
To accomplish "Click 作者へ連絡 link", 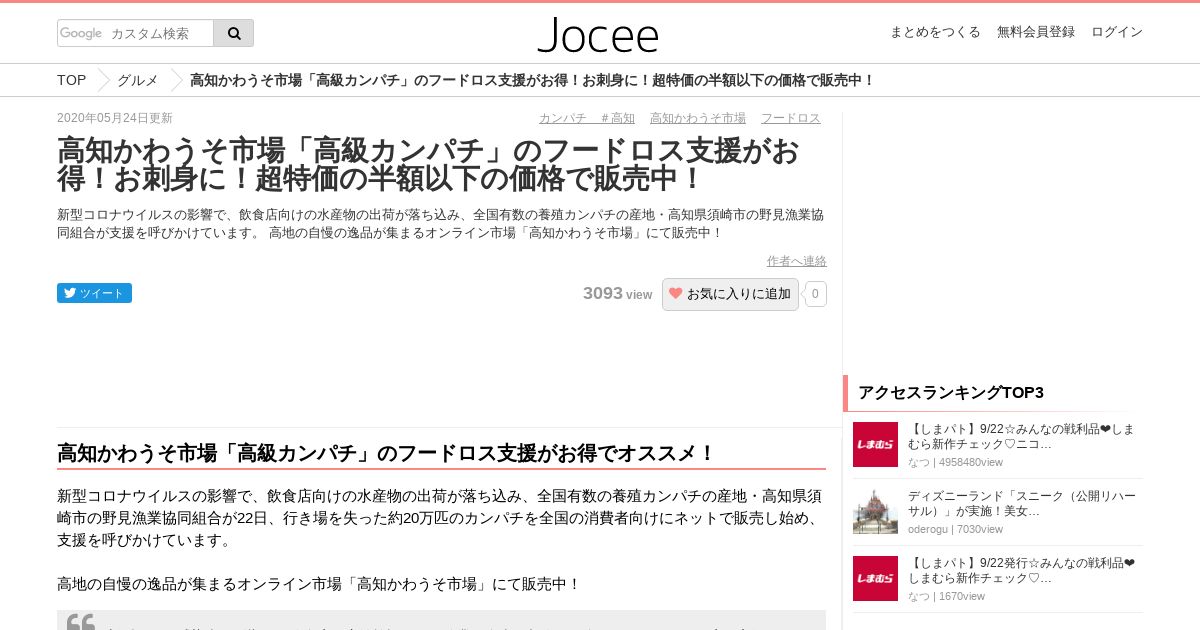I will click(797, 261).
